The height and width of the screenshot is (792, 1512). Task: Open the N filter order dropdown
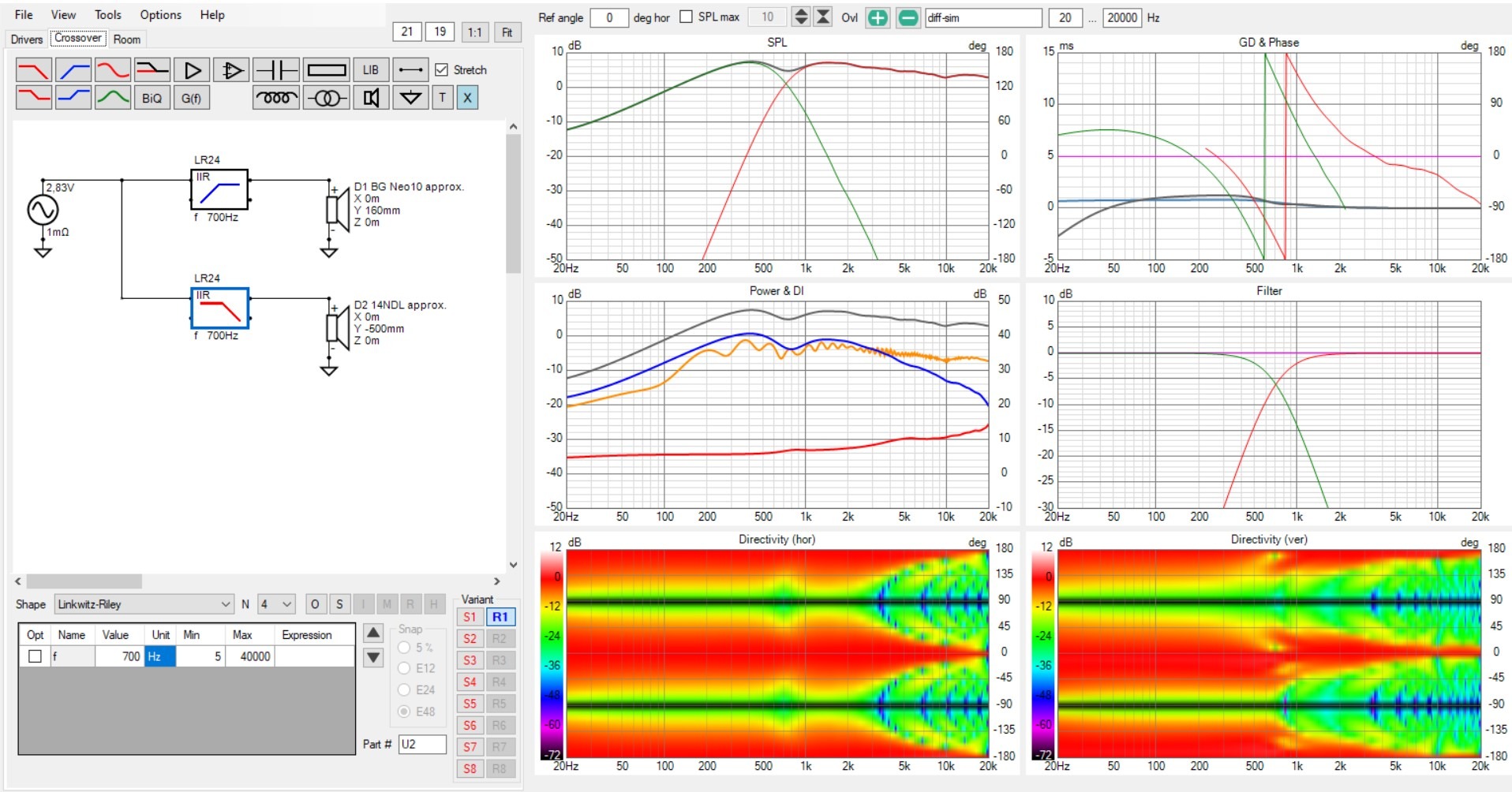[276, 604]
